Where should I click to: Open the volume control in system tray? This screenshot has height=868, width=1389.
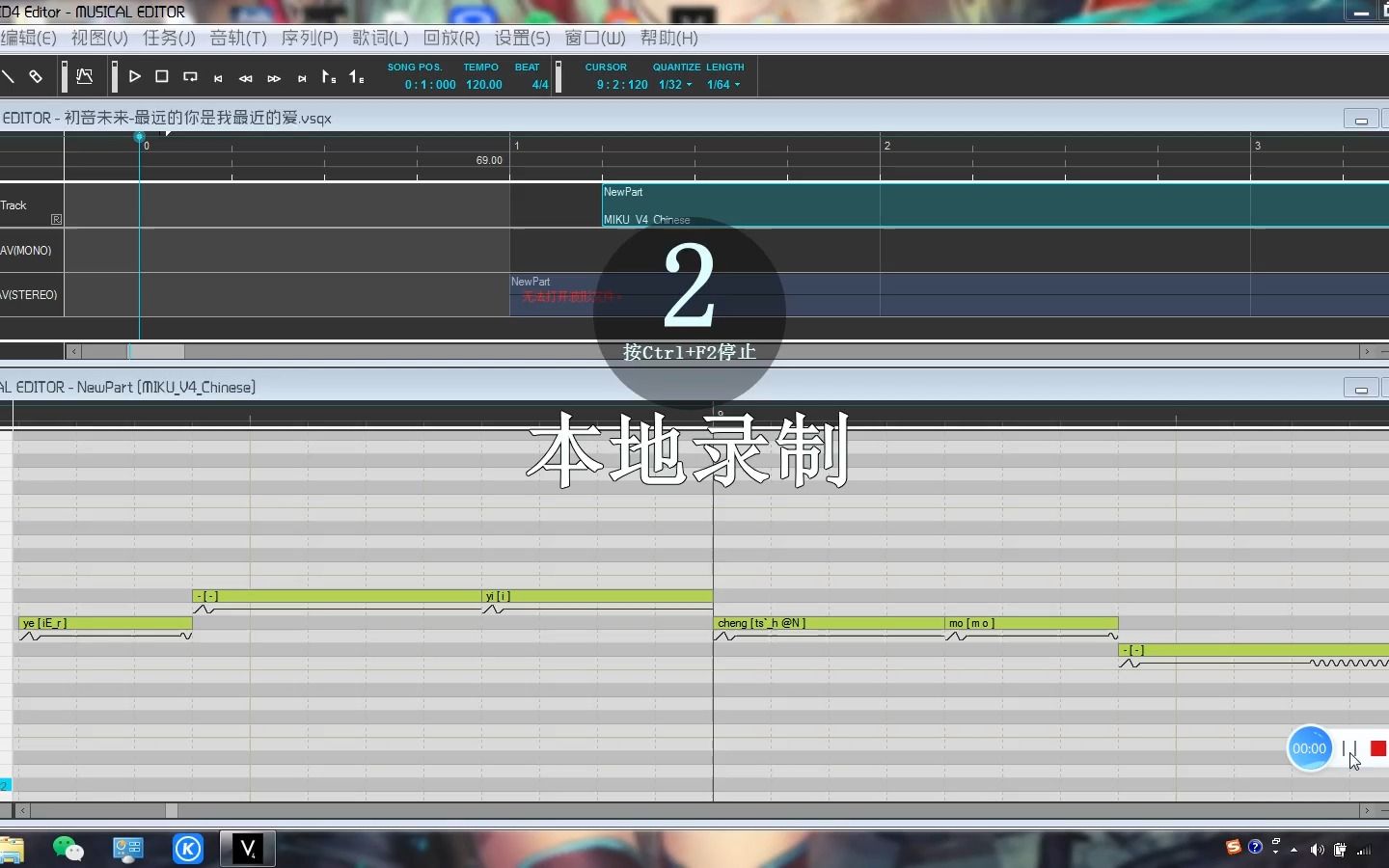click(1317, 850)
